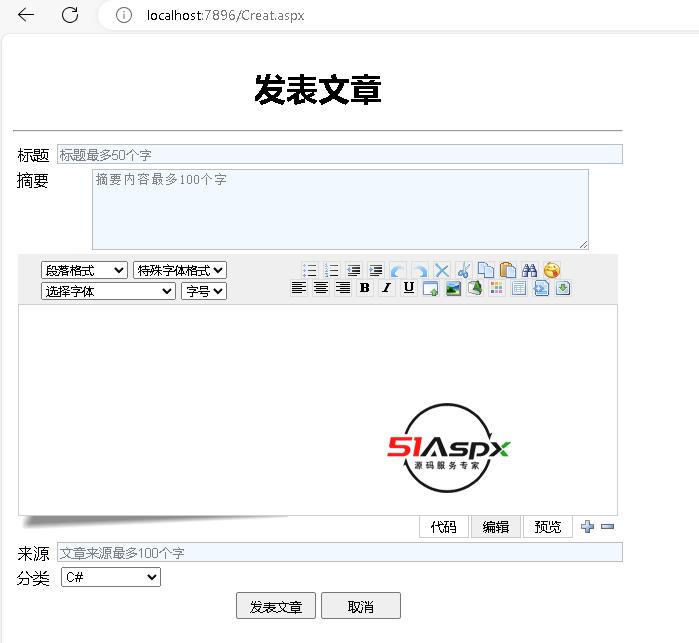Click the address bar URL localhost:7896/Creat.aspx
Screen dimensions: 699x643
(x=225, y=16)
